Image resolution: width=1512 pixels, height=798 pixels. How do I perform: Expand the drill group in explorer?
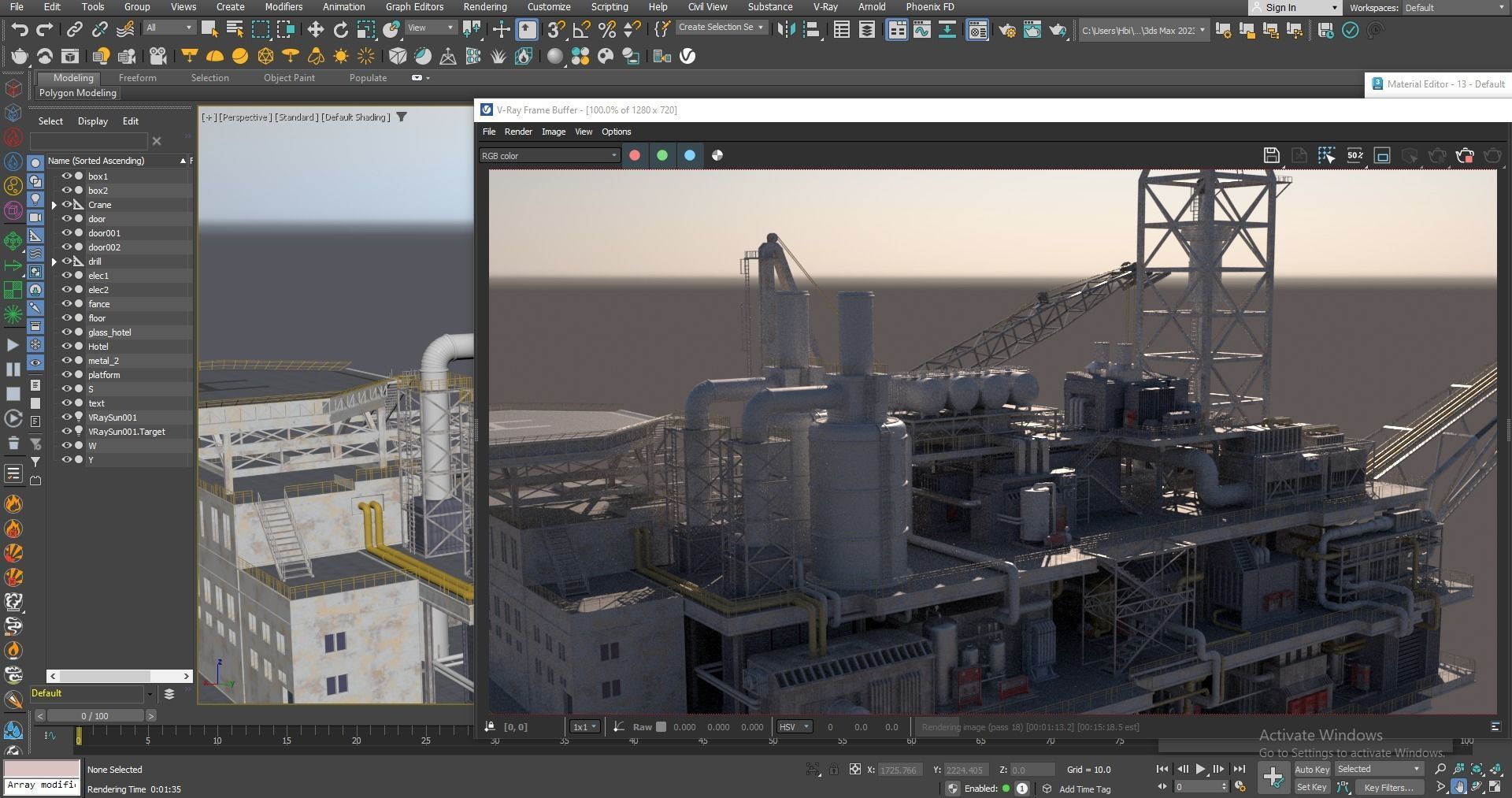click(x=54, y=262)
